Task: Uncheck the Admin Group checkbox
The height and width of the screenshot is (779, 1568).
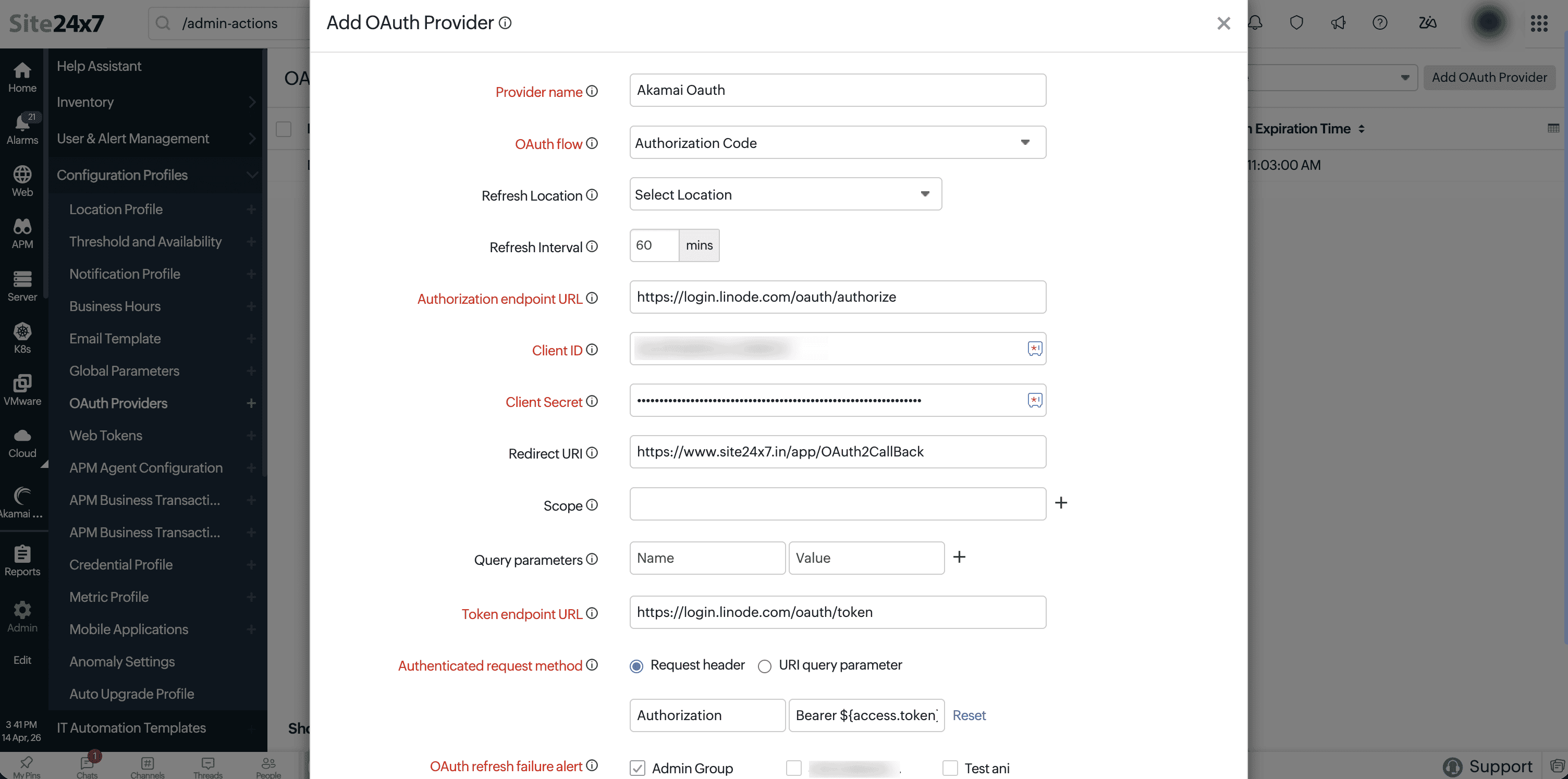Action: pyautogui.click(x=636, y=768)
